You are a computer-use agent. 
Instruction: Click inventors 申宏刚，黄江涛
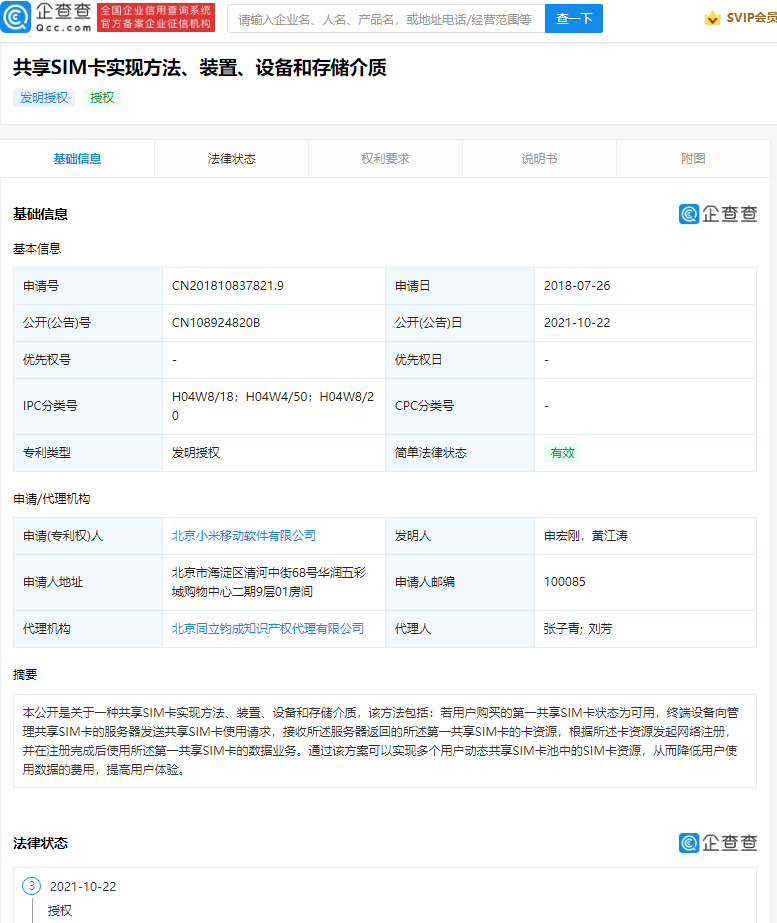pyautogui.click(x=586, y=536)
